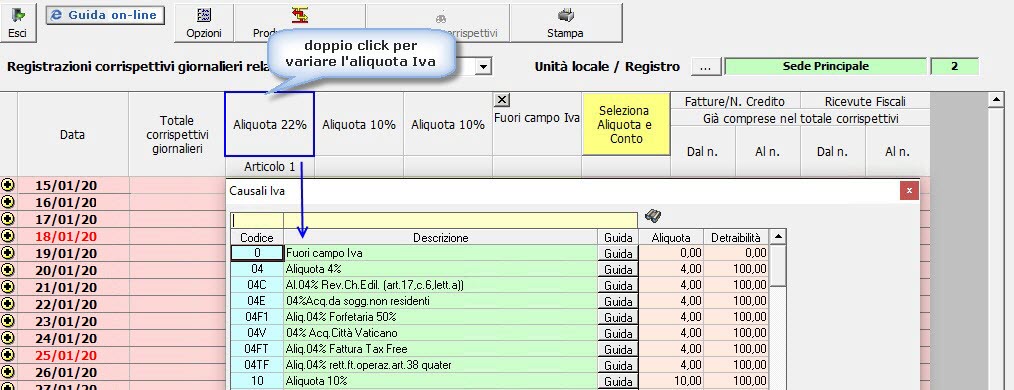Screen dimensions: 1014x390
Task: Click the Descrizione column header
Action: coord(440,237)
